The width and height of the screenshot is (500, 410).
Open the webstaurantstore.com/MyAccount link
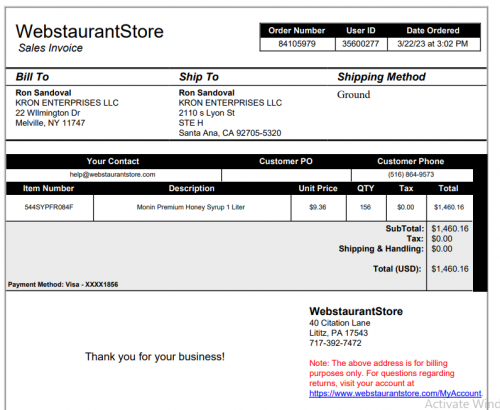(x=395, y=393)
